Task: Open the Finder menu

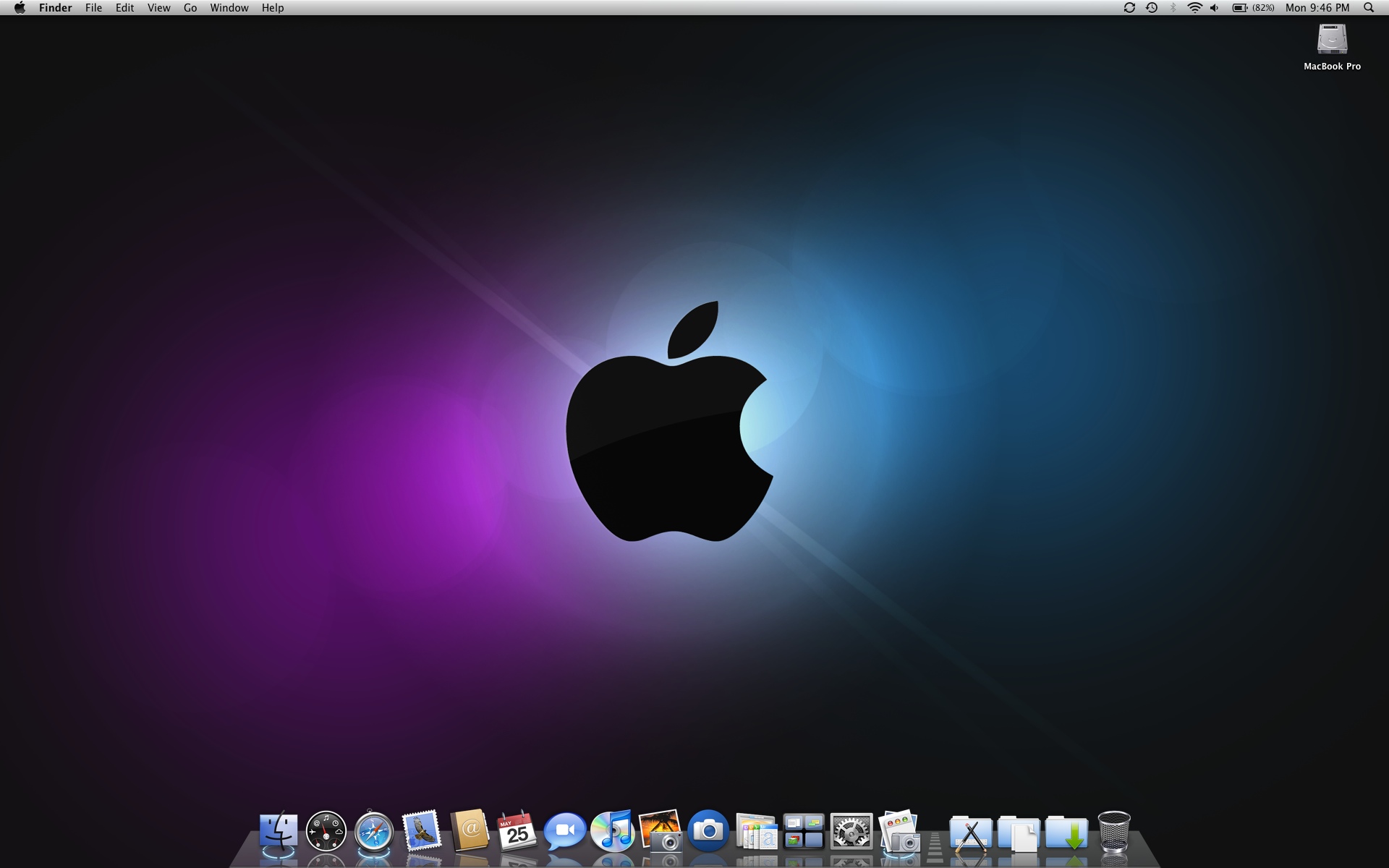Action: (56, 8)
